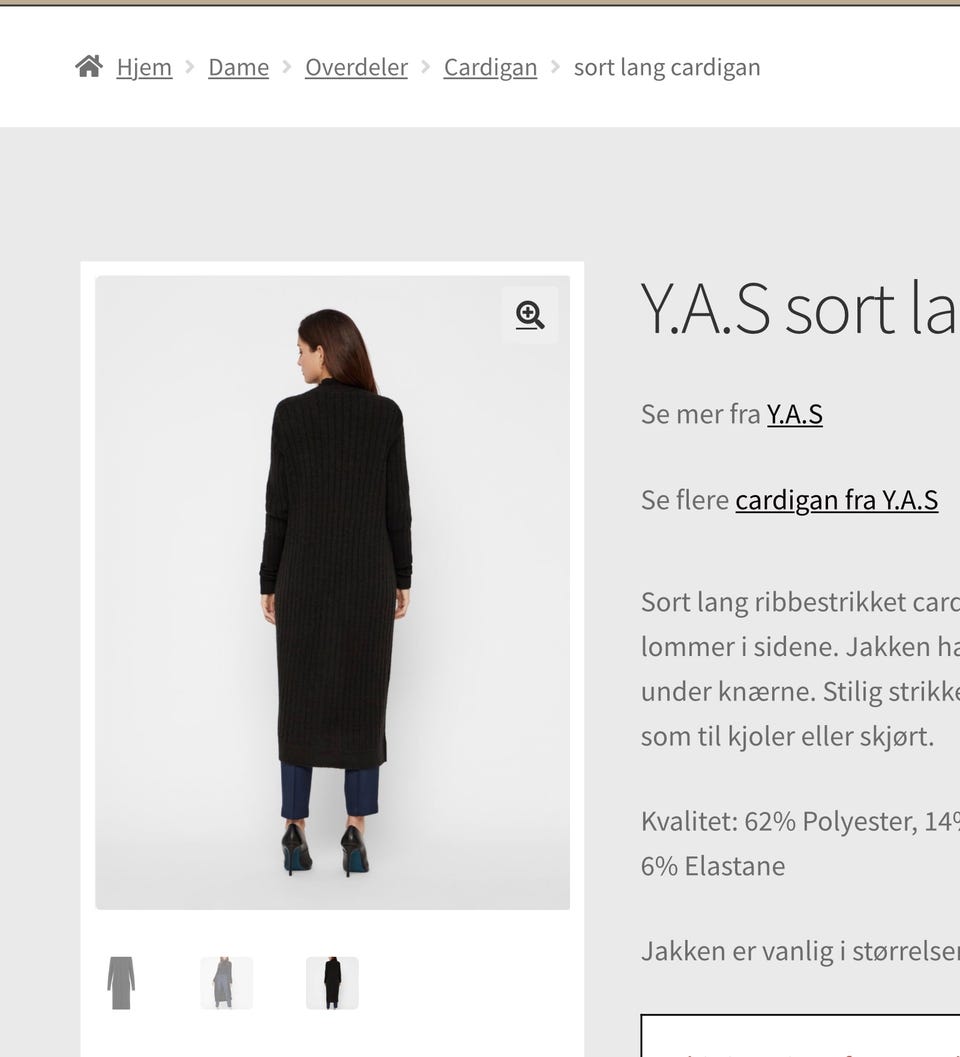Choose the black cardigan thumbnail
The height and width of the screenshot is (1057, 960).
(331, 982)
